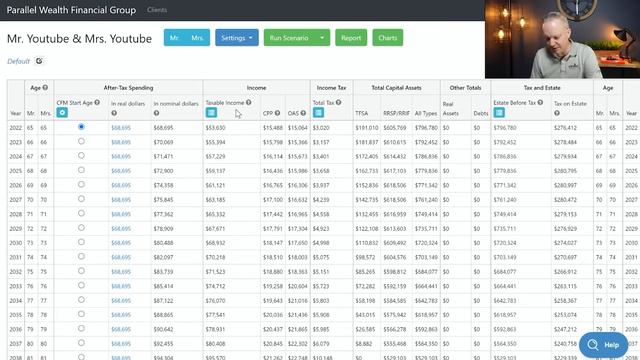Viewport: 640px width, 360px height.
Task: Open In nominal dollars help icon
Action: tap(156, 113)
